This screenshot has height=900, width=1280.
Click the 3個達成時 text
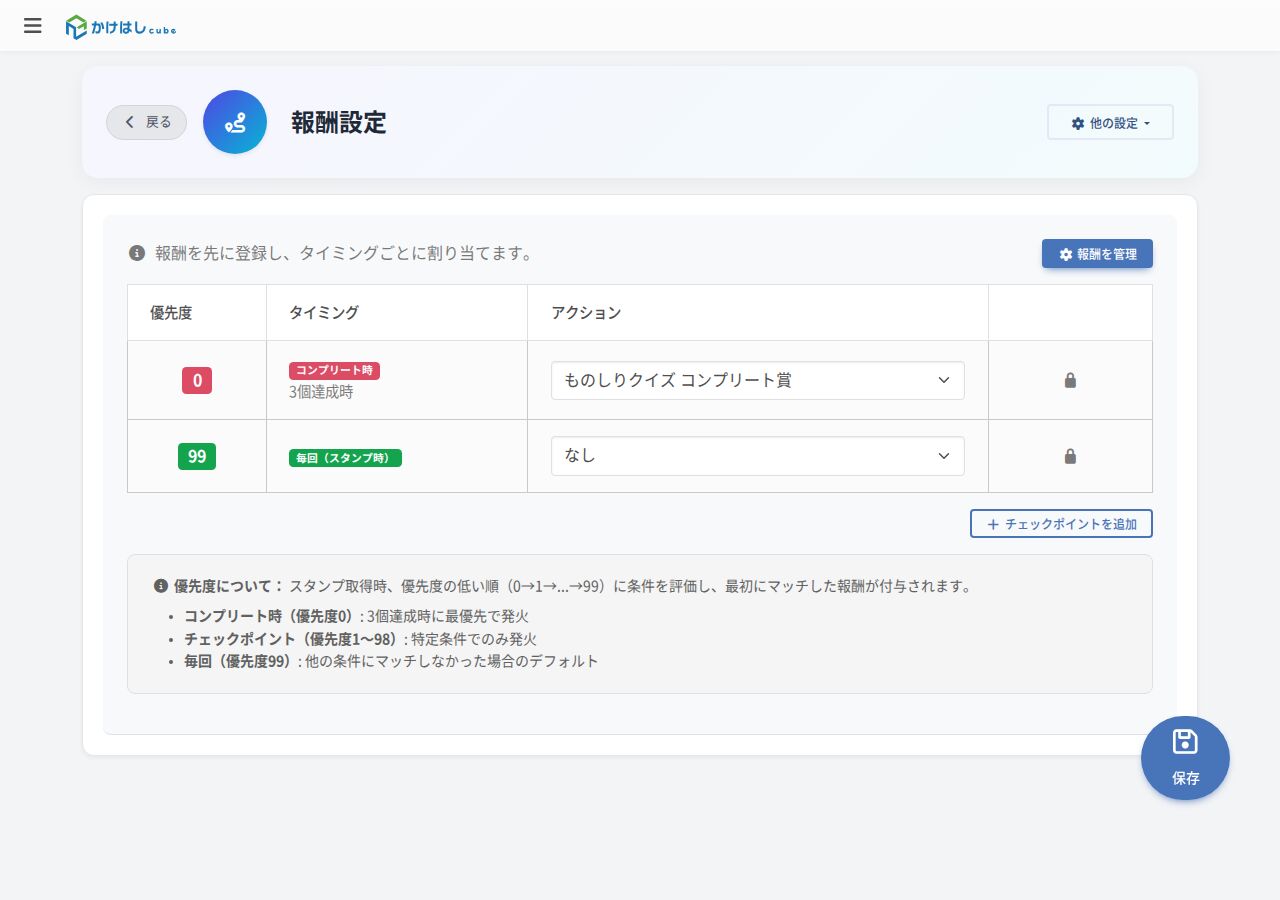[321, 392]
